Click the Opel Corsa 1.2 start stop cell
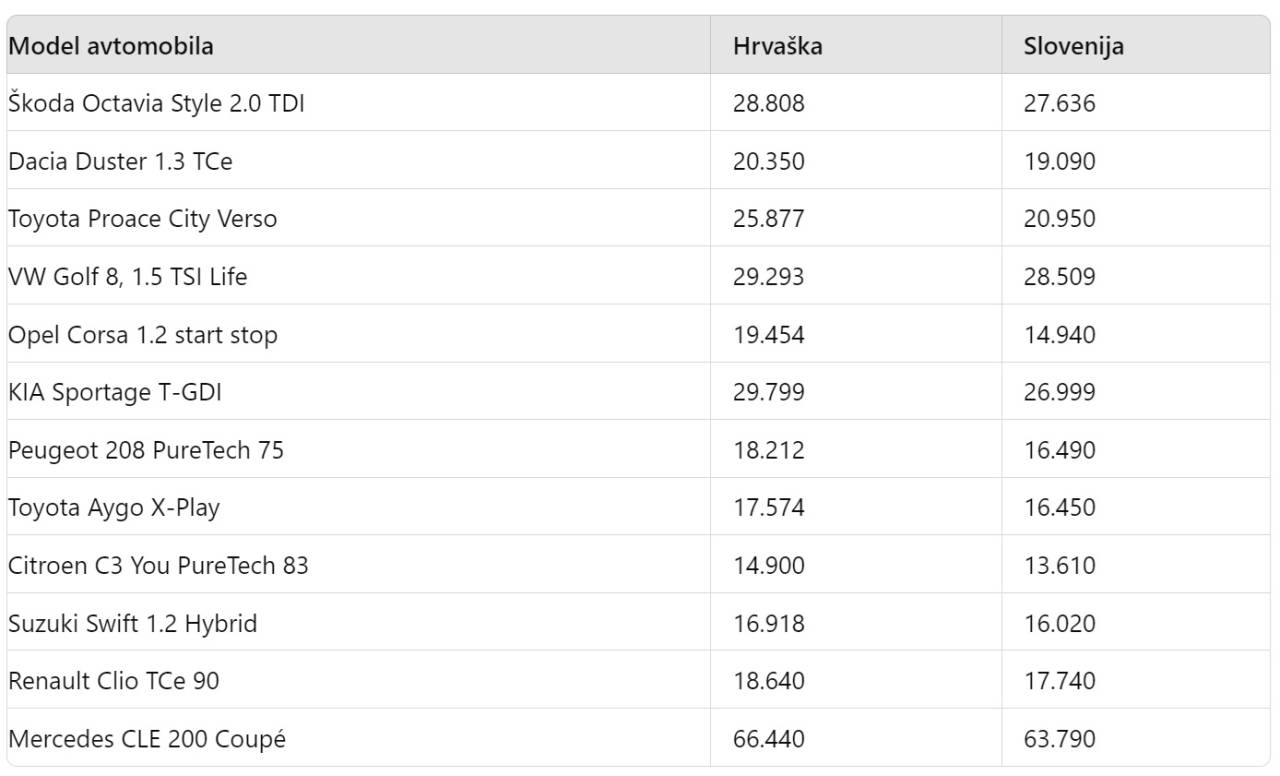 pyautogui.click(x=143, y=335)
